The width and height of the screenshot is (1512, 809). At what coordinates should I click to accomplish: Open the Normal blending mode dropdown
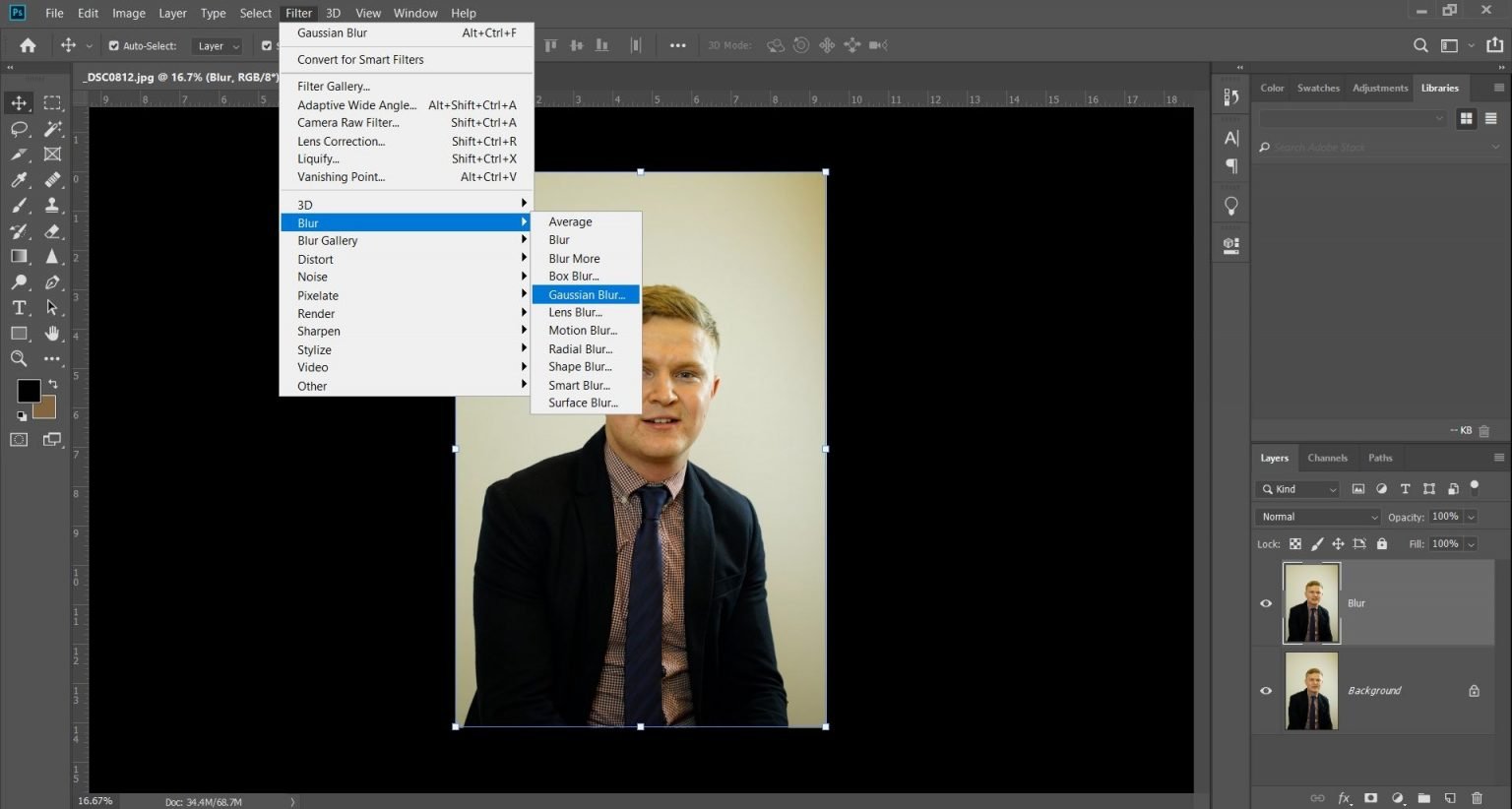pos(1316,516)
